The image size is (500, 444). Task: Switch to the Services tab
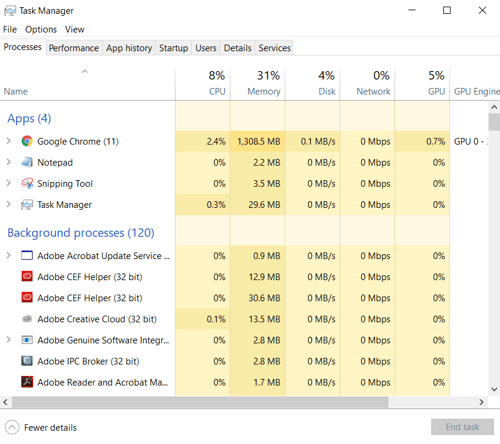point(274,48)
